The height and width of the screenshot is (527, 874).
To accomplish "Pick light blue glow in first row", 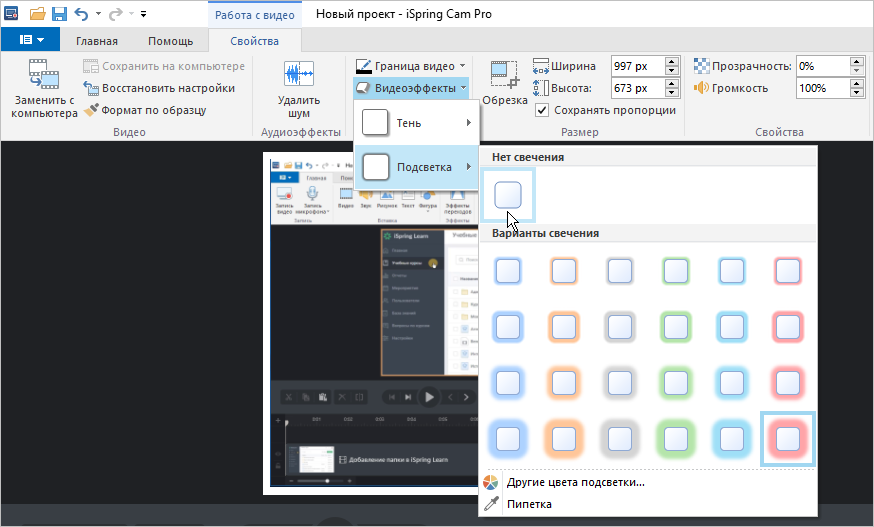I will tap(732, 272).
